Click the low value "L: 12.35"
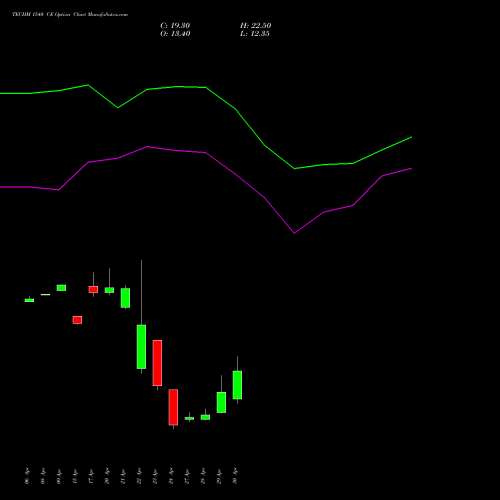The height and width of the screenshot is (500, 500). 255,34
